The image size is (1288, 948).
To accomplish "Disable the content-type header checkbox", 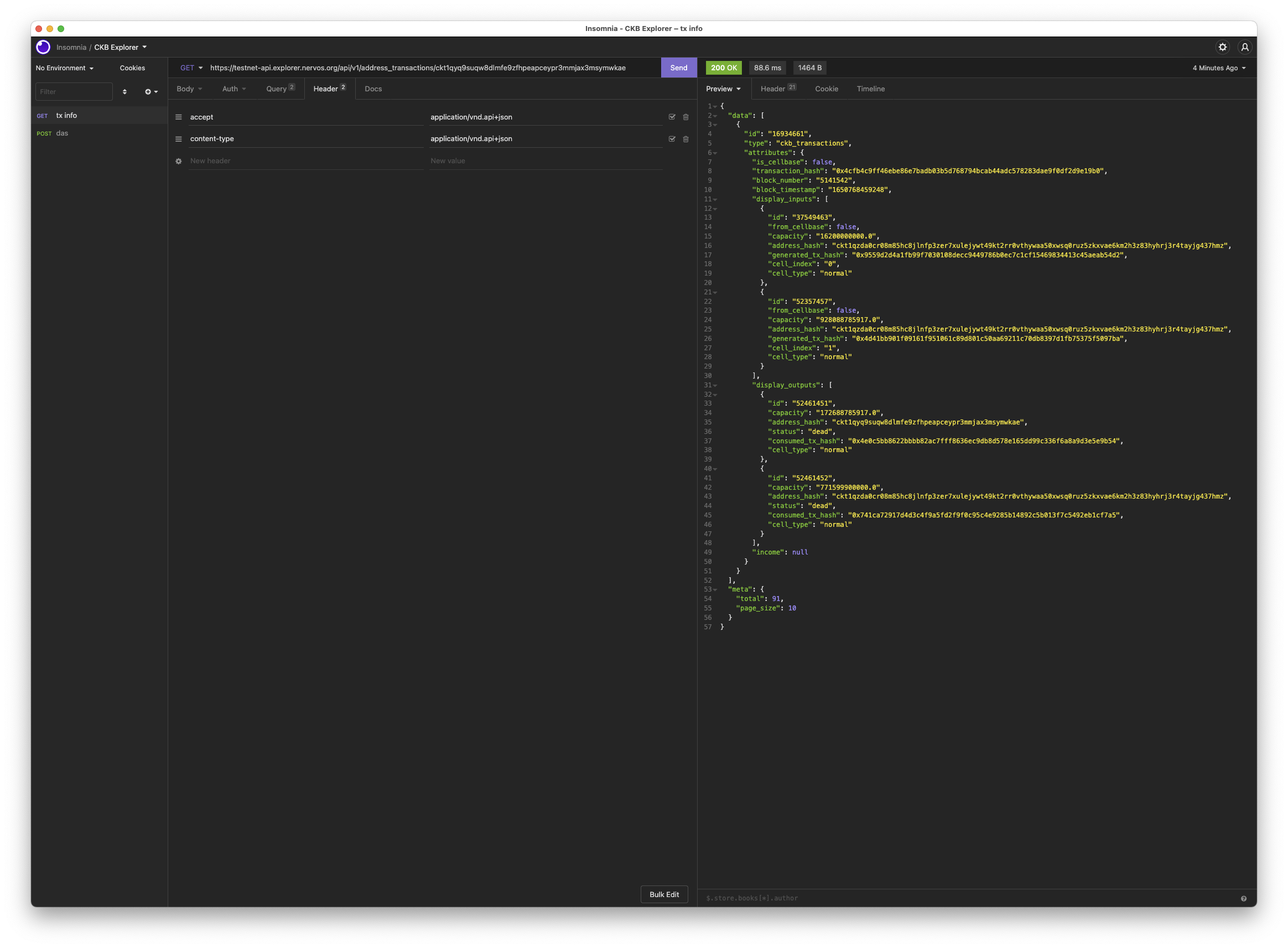I will tap(672, 139).
